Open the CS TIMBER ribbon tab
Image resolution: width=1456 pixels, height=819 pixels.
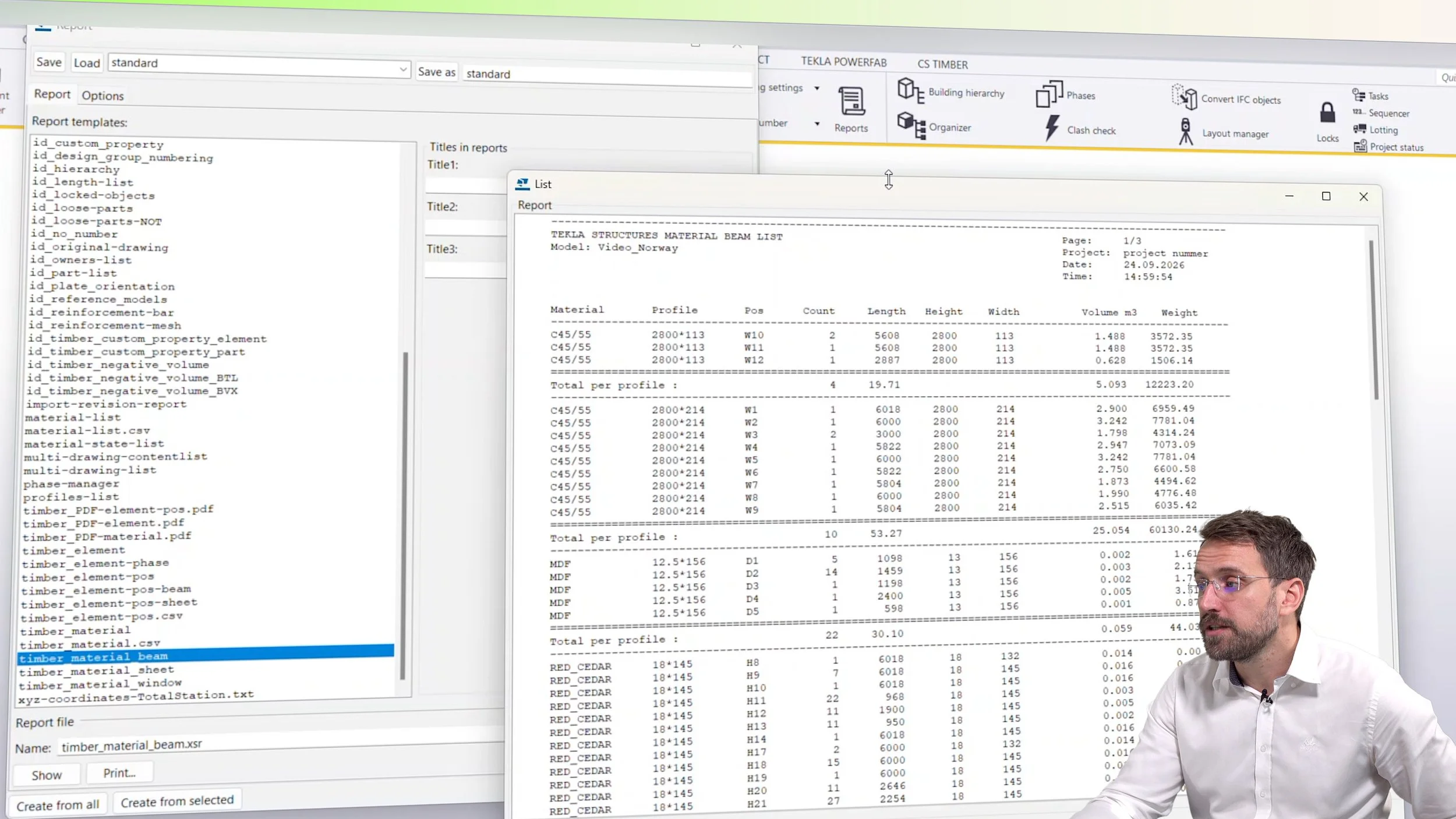point(942,64)
